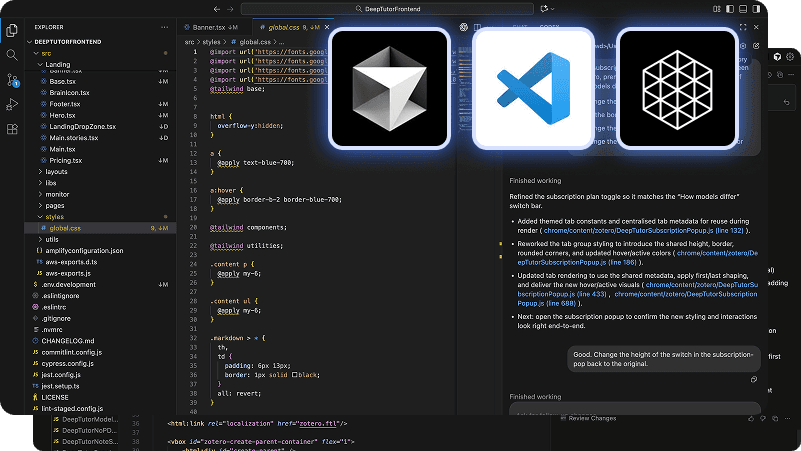Image resolution: width=801 pixels, height=451 pixels.
Task: Click the OpenAI Codex icon above the editor
Action: 463,27
